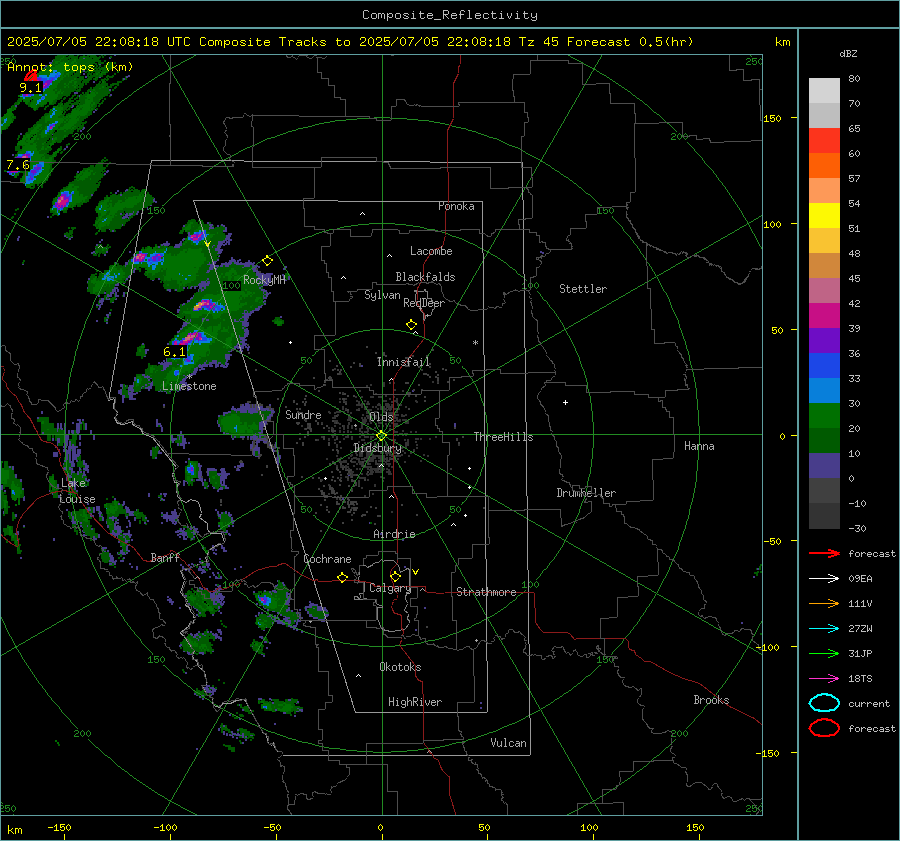Image resolution: width=900 pixels, height=841 pixels.
Task: Click the Blackfalds town label
Action: (x=425, y=277)
